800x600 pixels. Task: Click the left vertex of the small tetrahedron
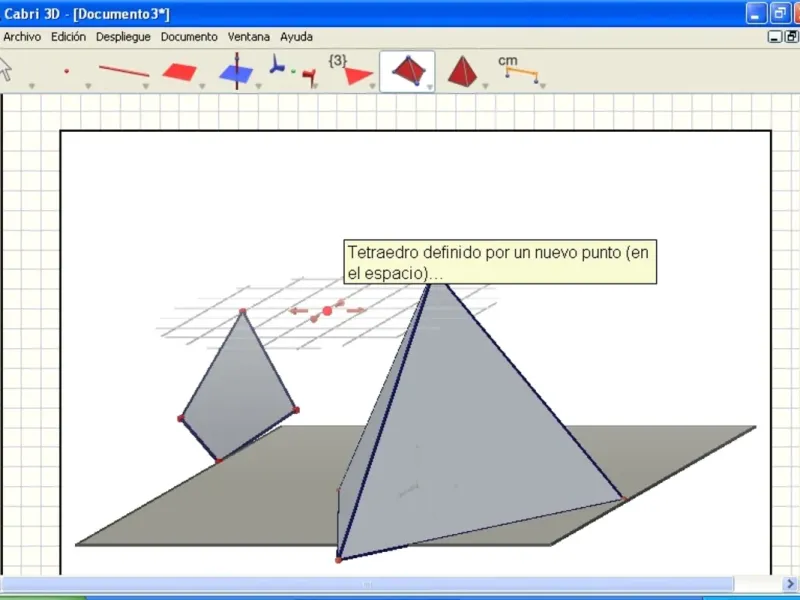tap(181, 418)
